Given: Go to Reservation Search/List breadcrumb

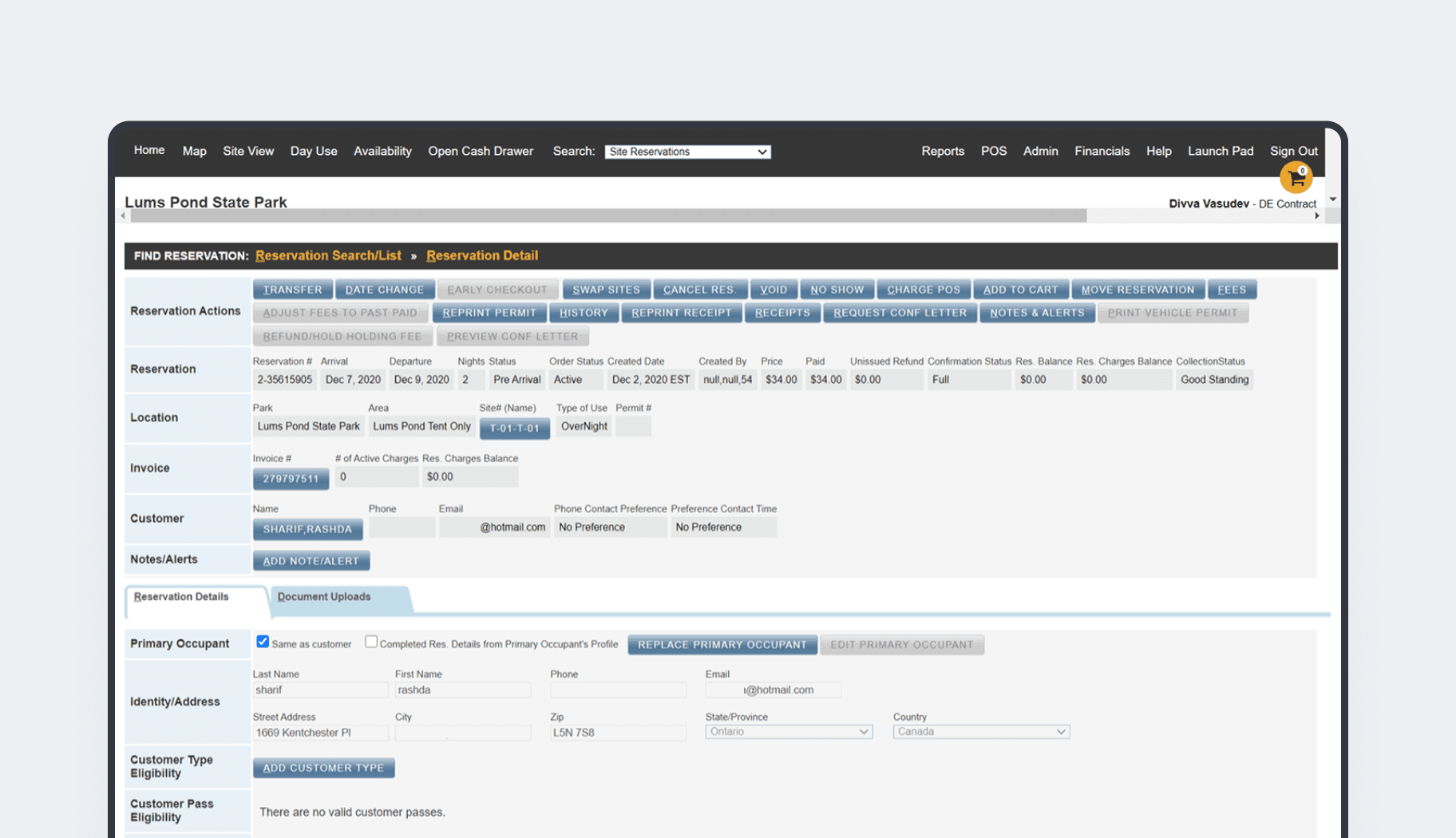Looking at the screenshot, I should [x=328, y=255].
